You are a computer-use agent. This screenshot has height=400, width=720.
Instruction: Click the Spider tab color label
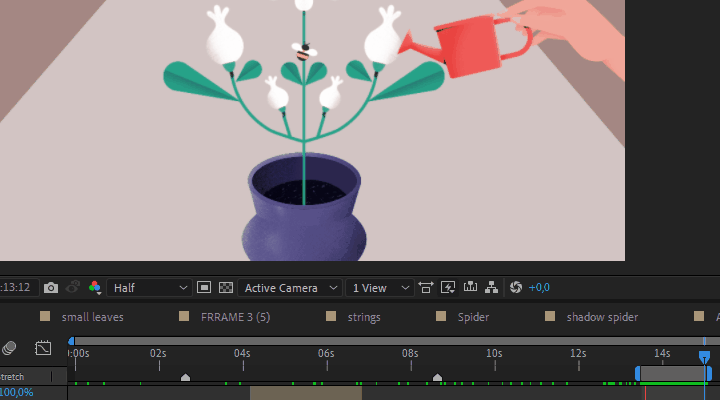pos(441,316)
